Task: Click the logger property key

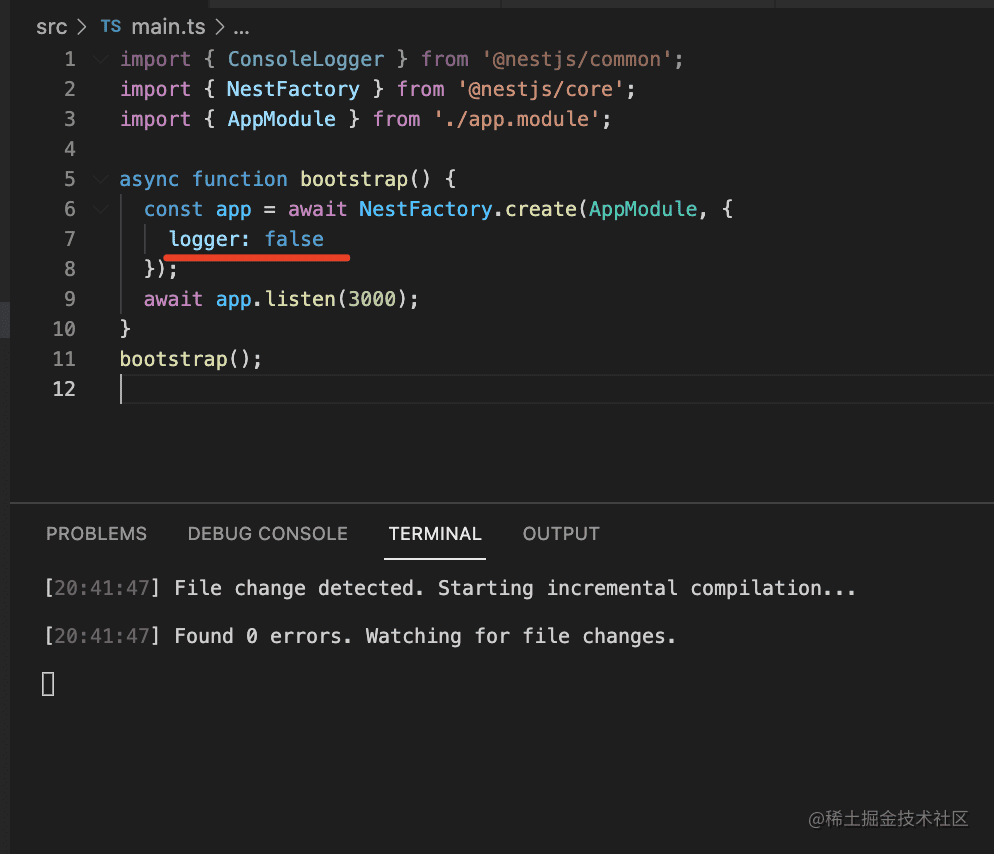Action: pyautogui.click(x=205, y=239)
